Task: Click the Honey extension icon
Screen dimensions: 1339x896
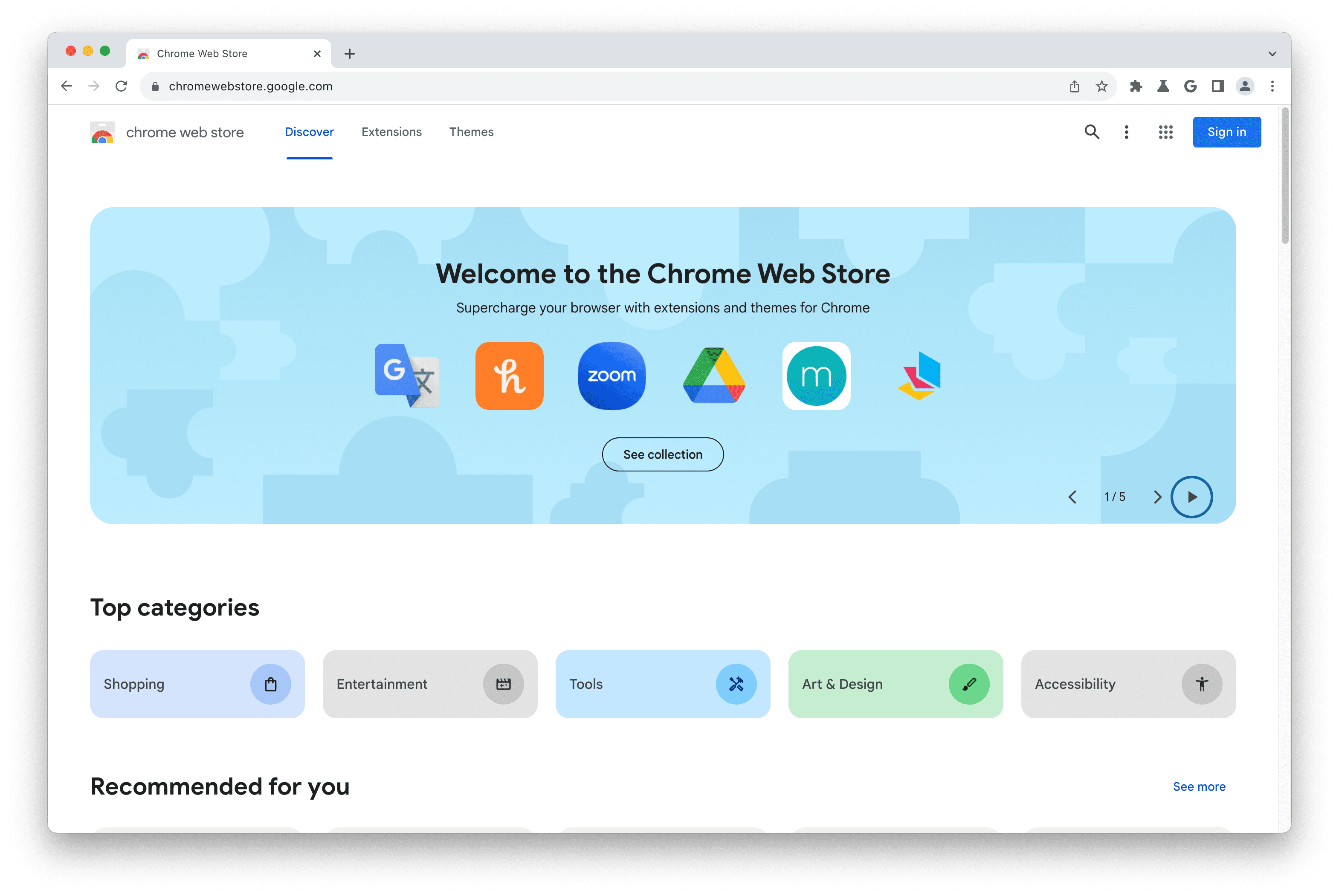Action: 509,375
